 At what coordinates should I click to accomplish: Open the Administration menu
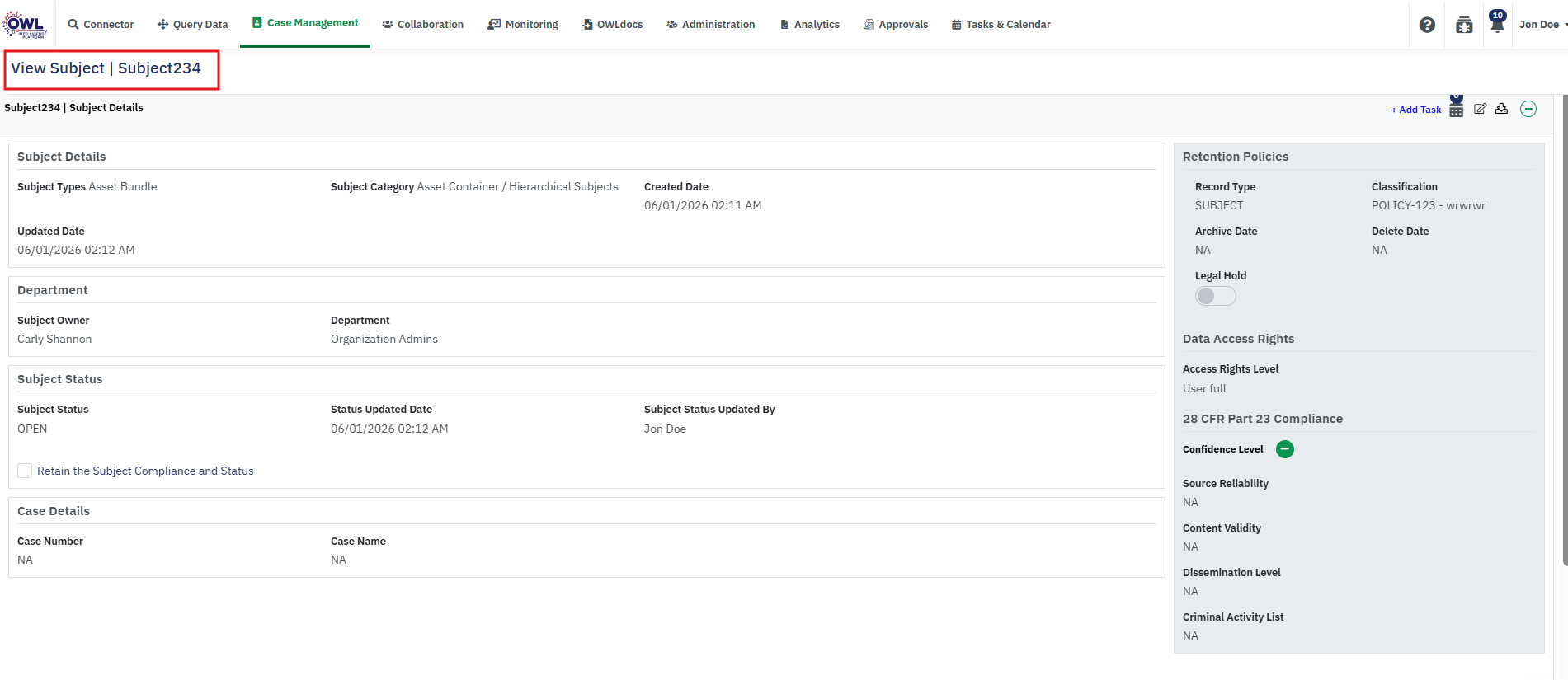coord(710,25)
